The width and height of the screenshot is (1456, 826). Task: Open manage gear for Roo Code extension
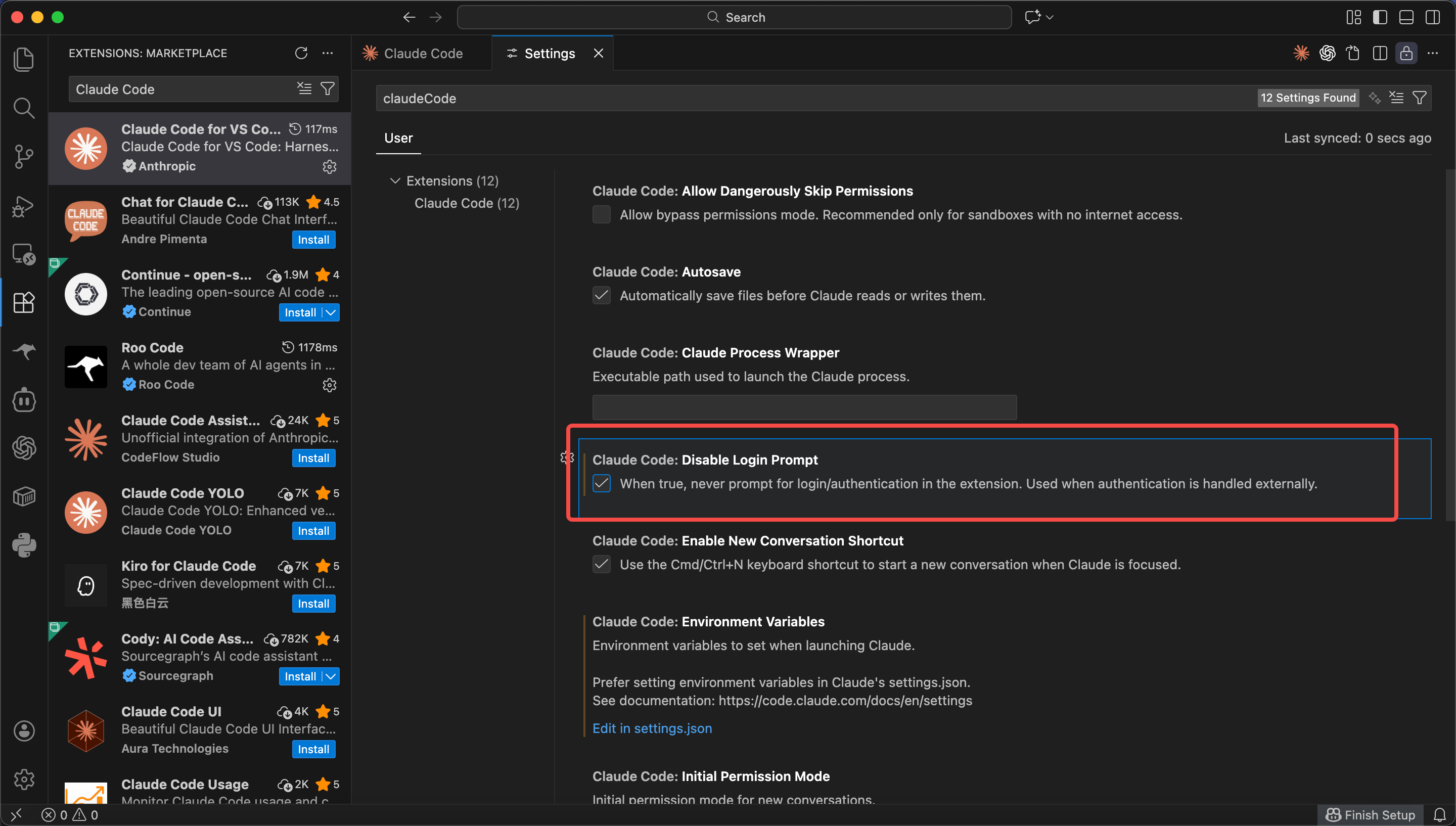[x=330, y=385]
